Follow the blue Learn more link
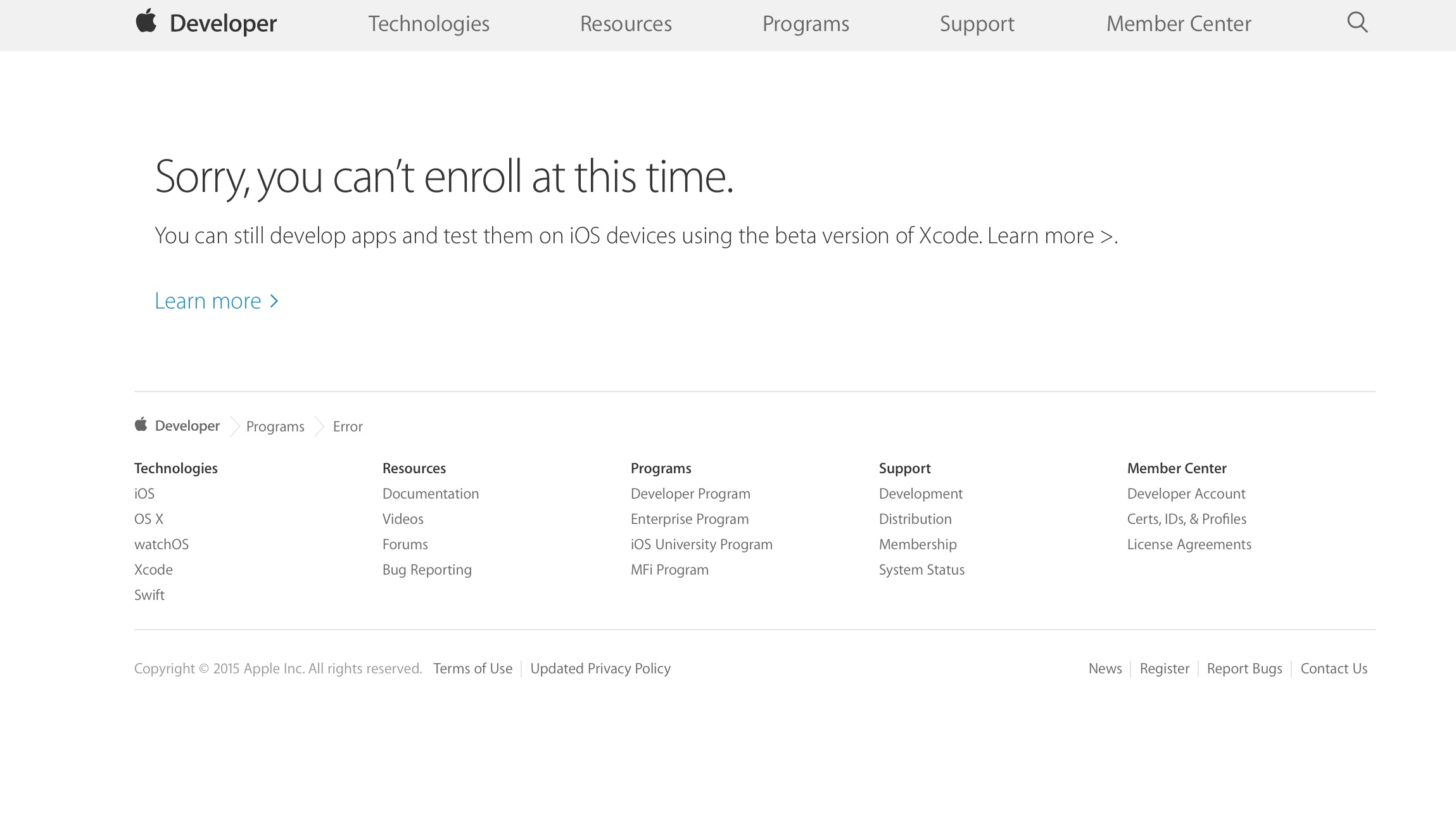Image resolution: width=1456 pixels, height=840 pixels. 217,301
